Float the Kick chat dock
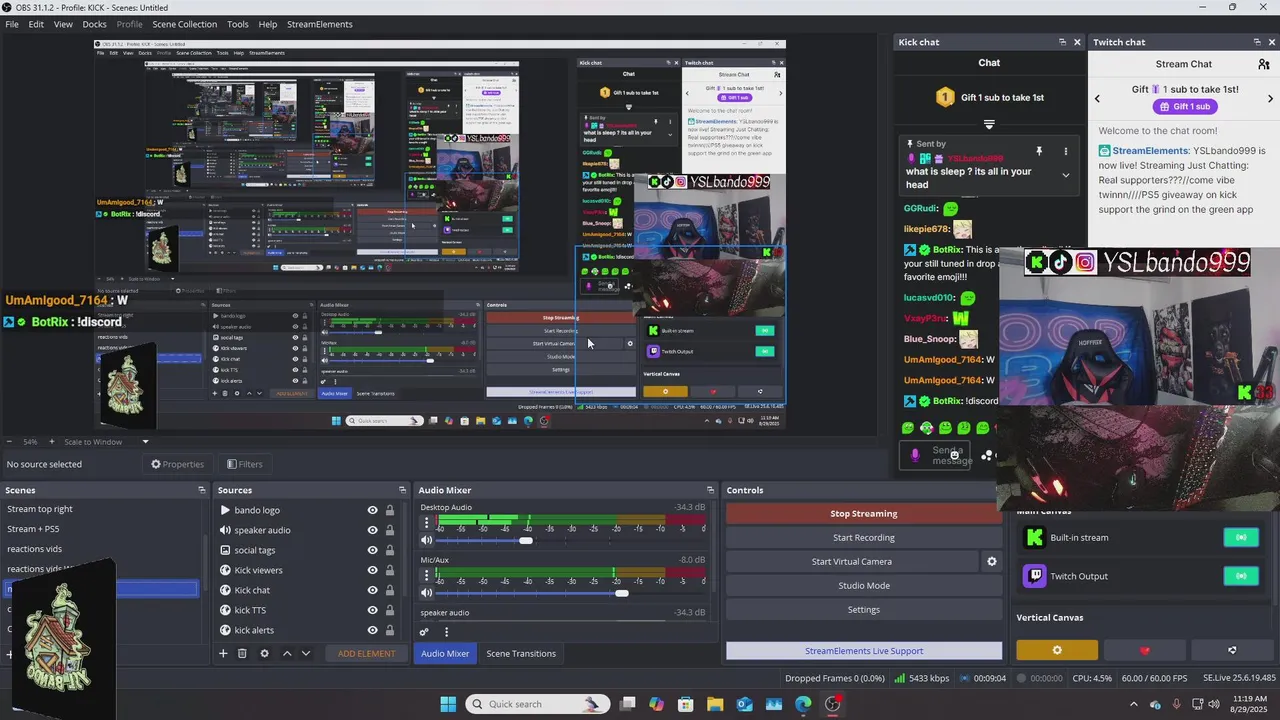The height and width of the screenshot is (720, 1280). (1062, 42)
